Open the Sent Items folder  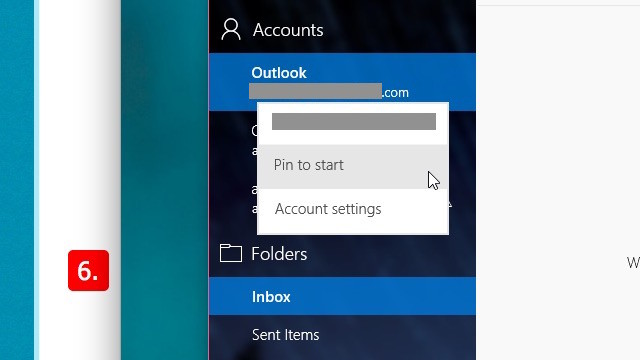(x=342, y=335)
